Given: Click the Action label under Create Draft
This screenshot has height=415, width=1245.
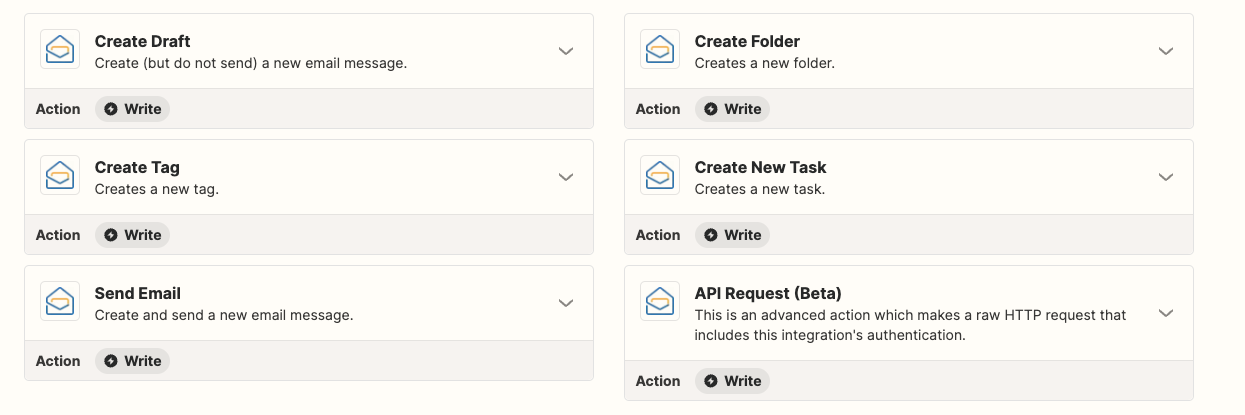Looking at the screenshot, I should click(x=58, y=109).
